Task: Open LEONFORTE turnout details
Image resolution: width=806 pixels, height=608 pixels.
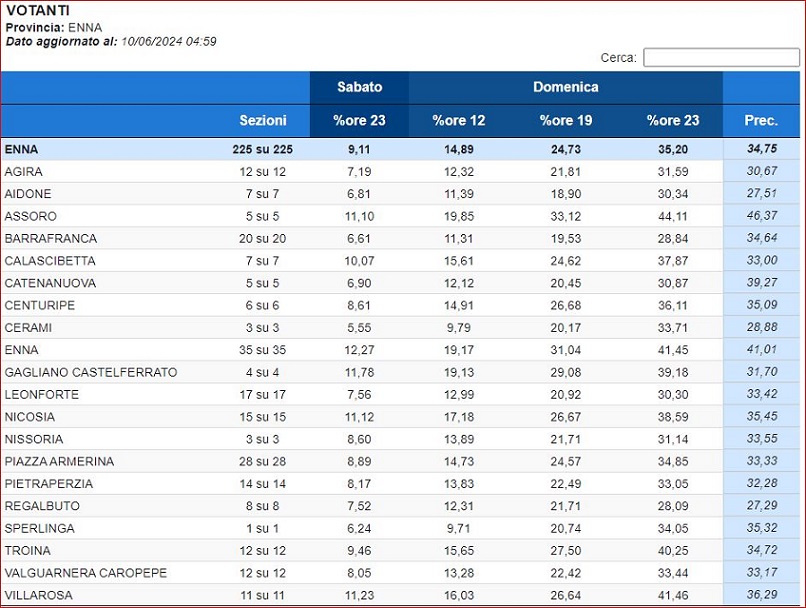Action: click(42, 395)
